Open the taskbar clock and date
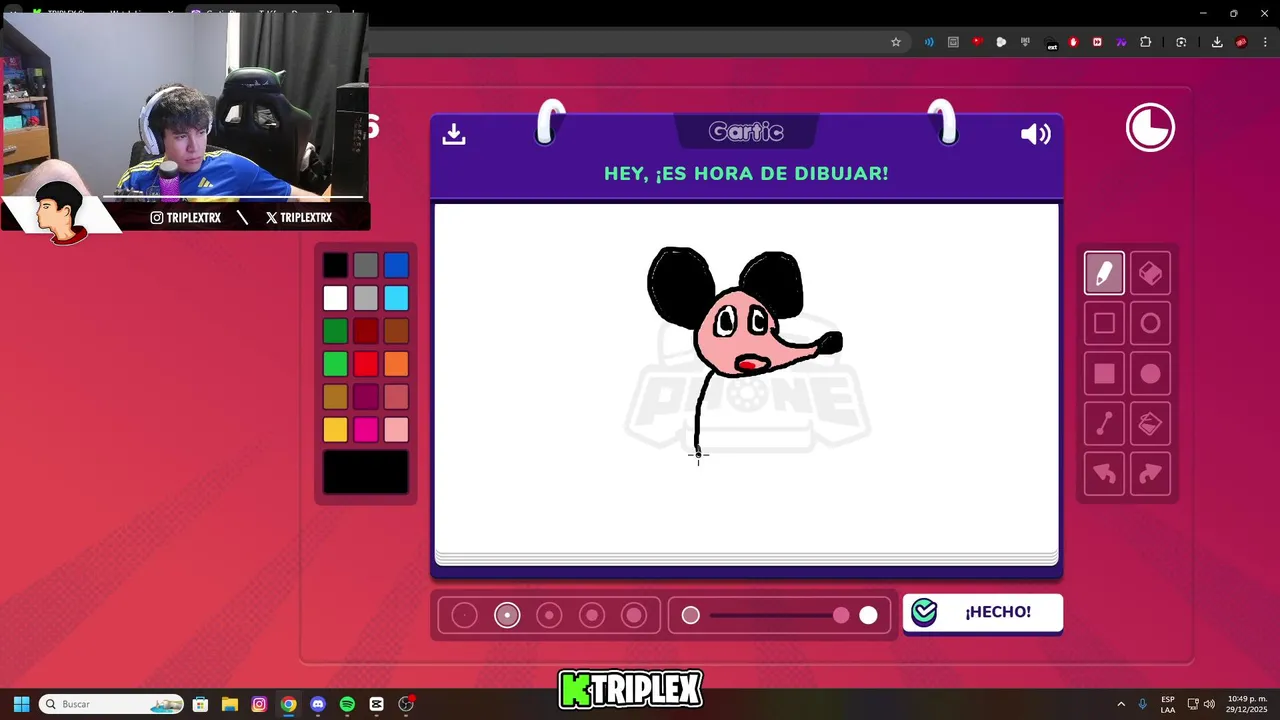This screenshot has width=1280, height=720. pos(1246,704)
